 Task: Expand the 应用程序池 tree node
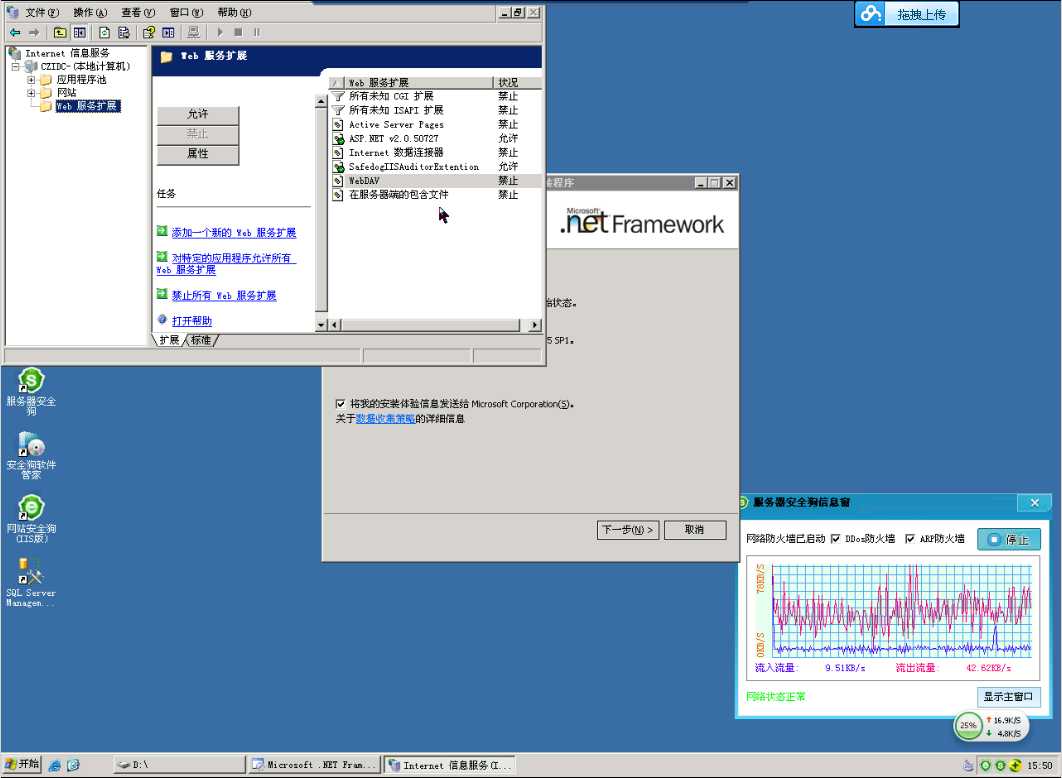31,79
